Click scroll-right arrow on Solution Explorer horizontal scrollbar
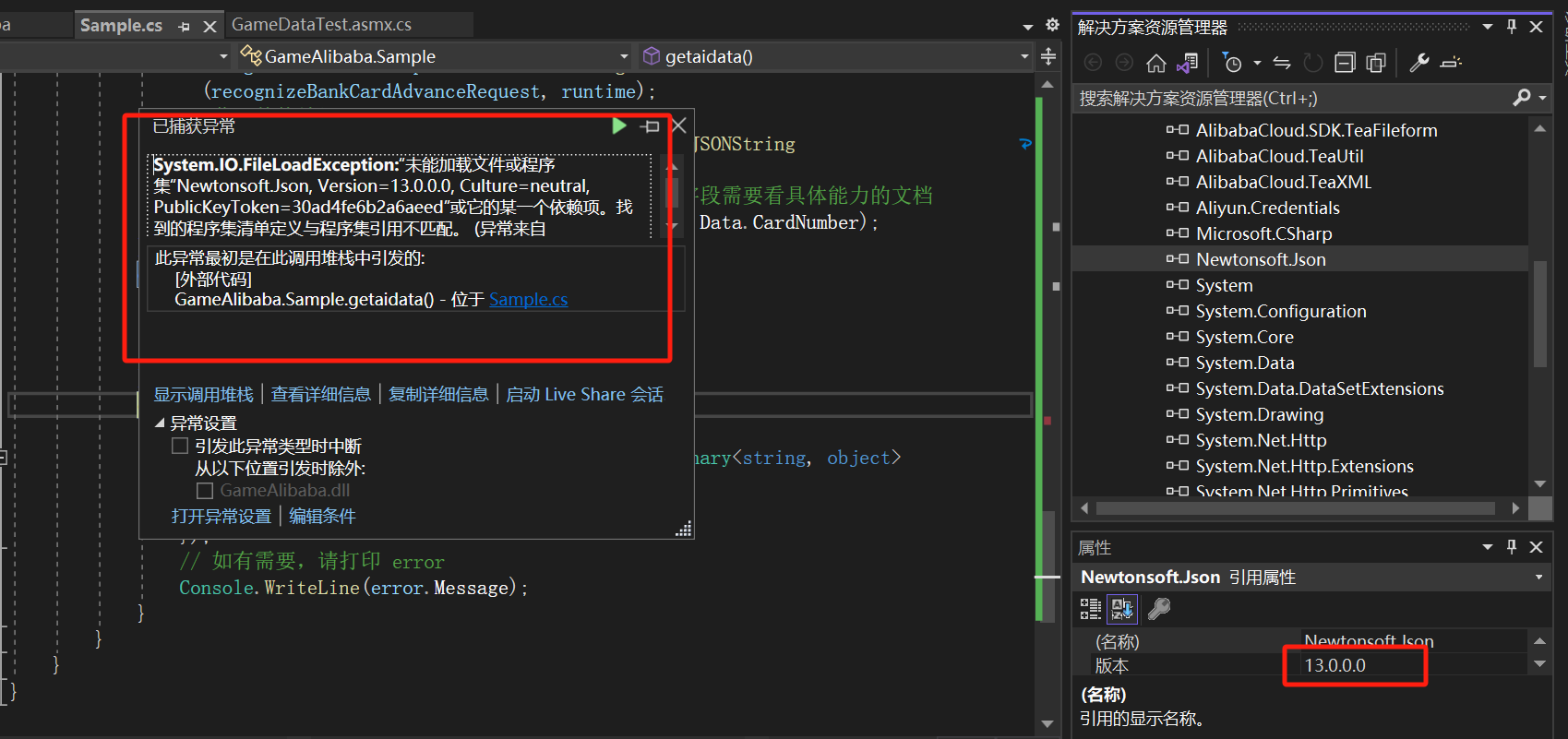1568x739 pixels. (1514, 508)
